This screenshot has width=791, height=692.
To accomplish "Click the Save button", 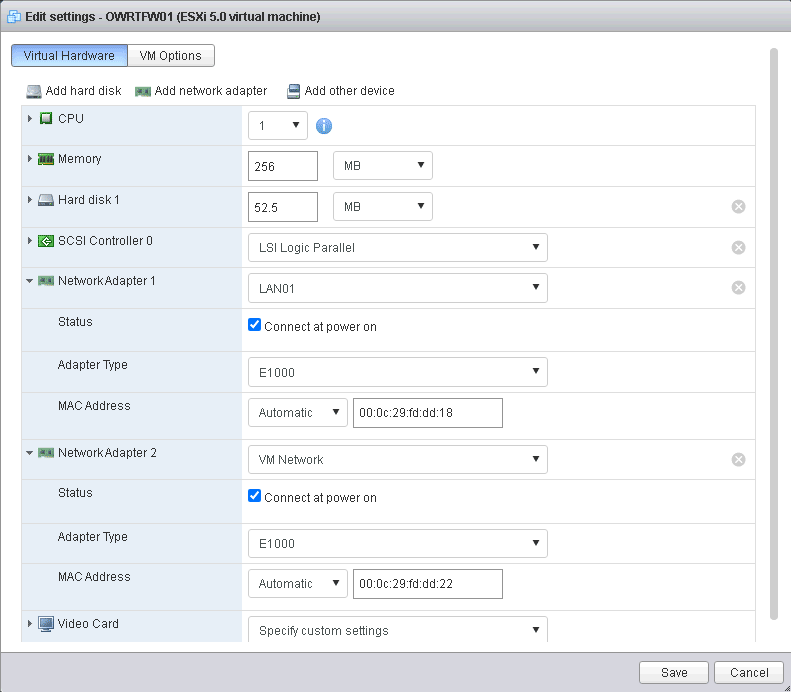I will pyautogui.click(x=674, y=673).
